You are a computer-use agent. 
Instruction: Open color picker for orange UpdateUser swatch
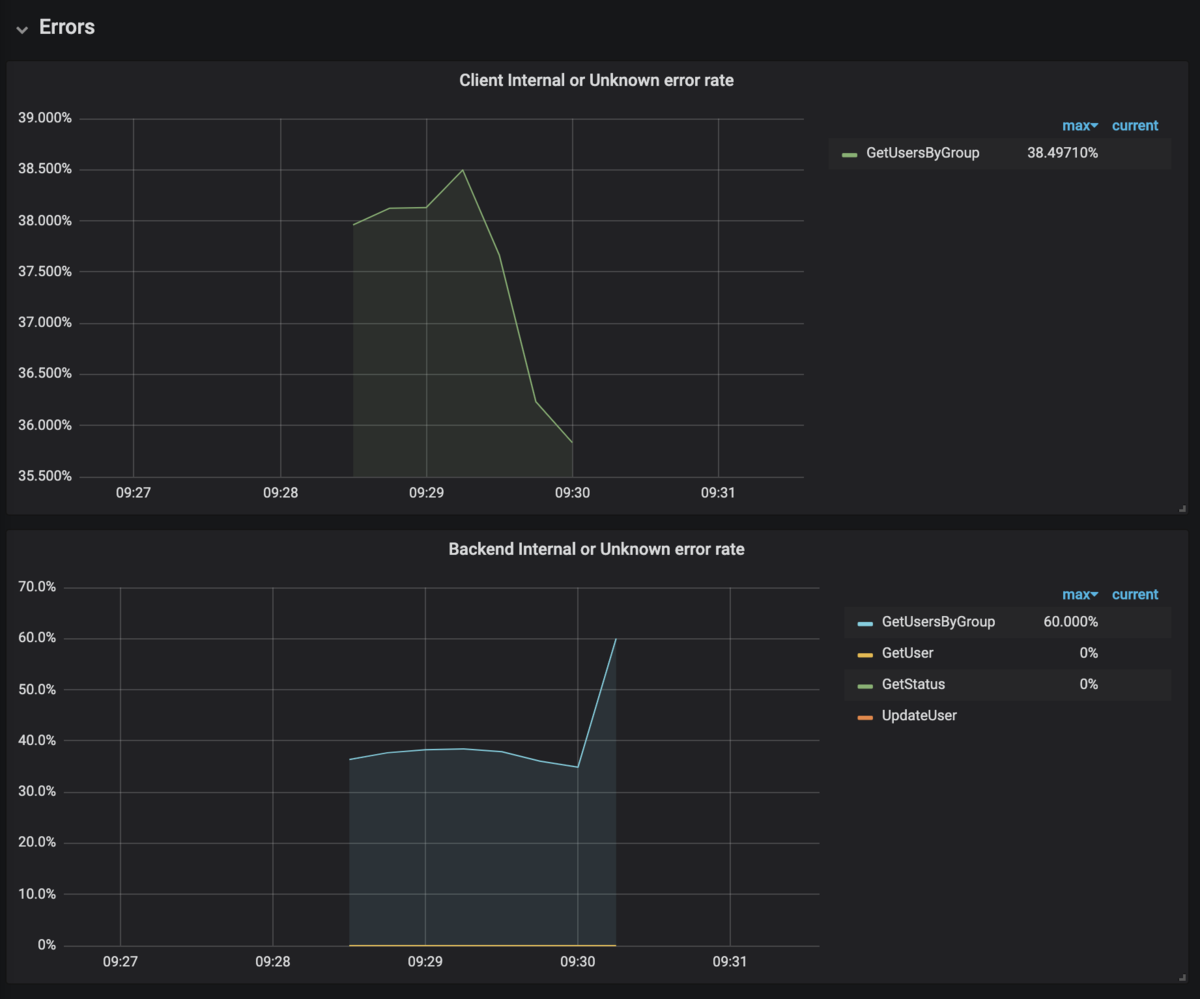click(x=866, y=717)
